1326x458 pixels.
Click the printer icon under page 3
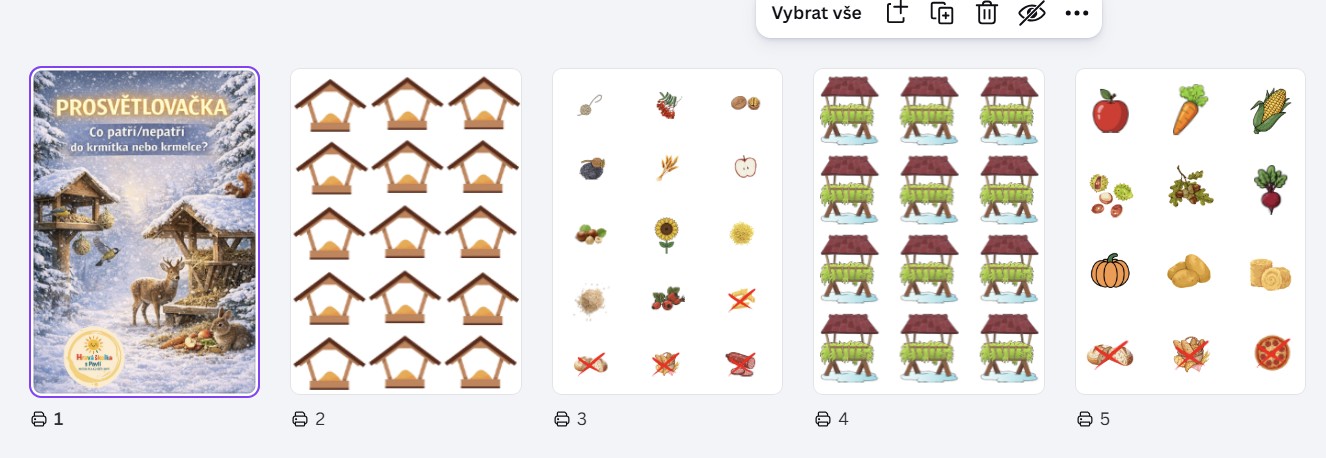pos(562,419)
